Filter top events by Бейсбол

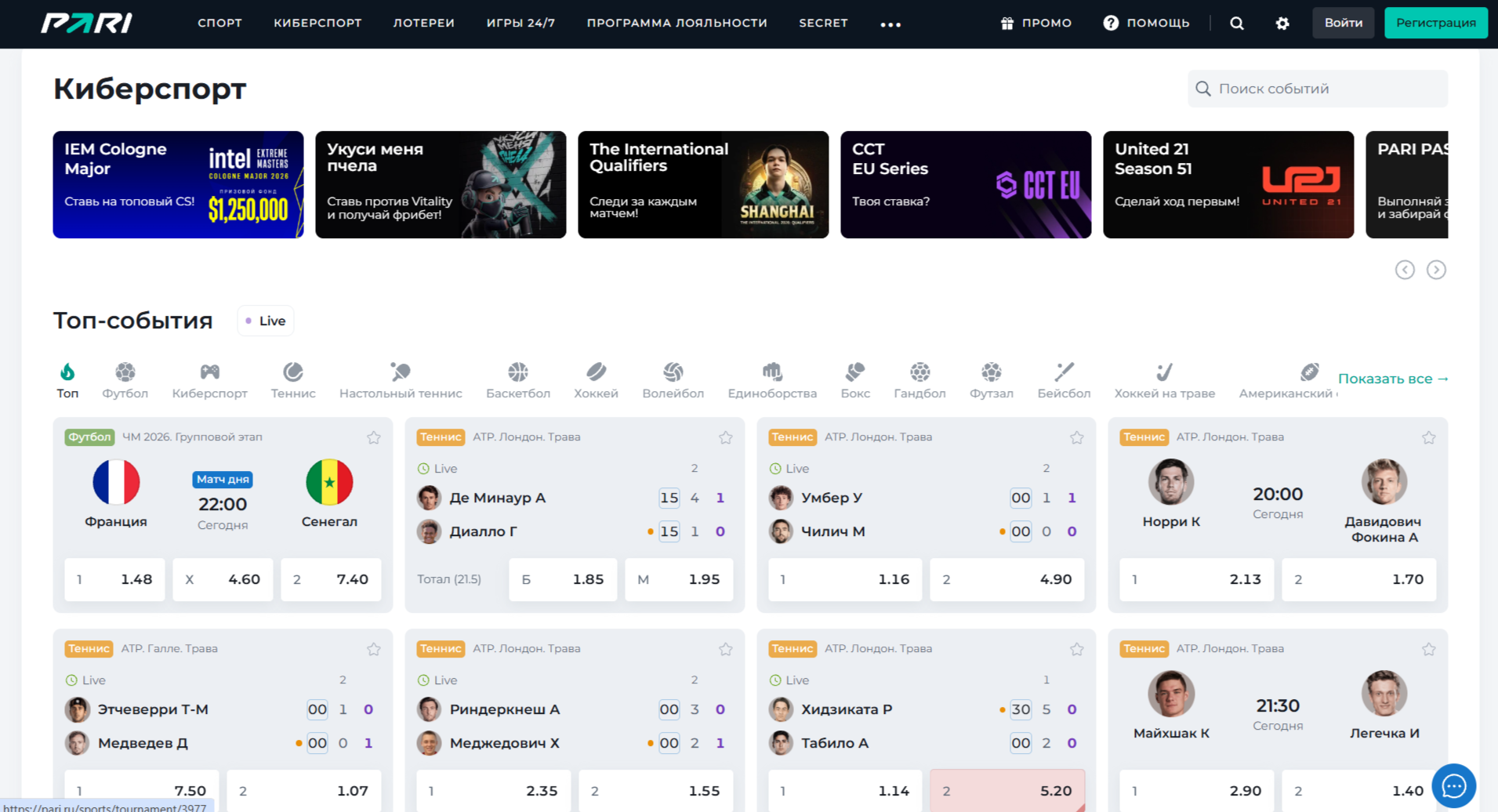[1064, 380]
